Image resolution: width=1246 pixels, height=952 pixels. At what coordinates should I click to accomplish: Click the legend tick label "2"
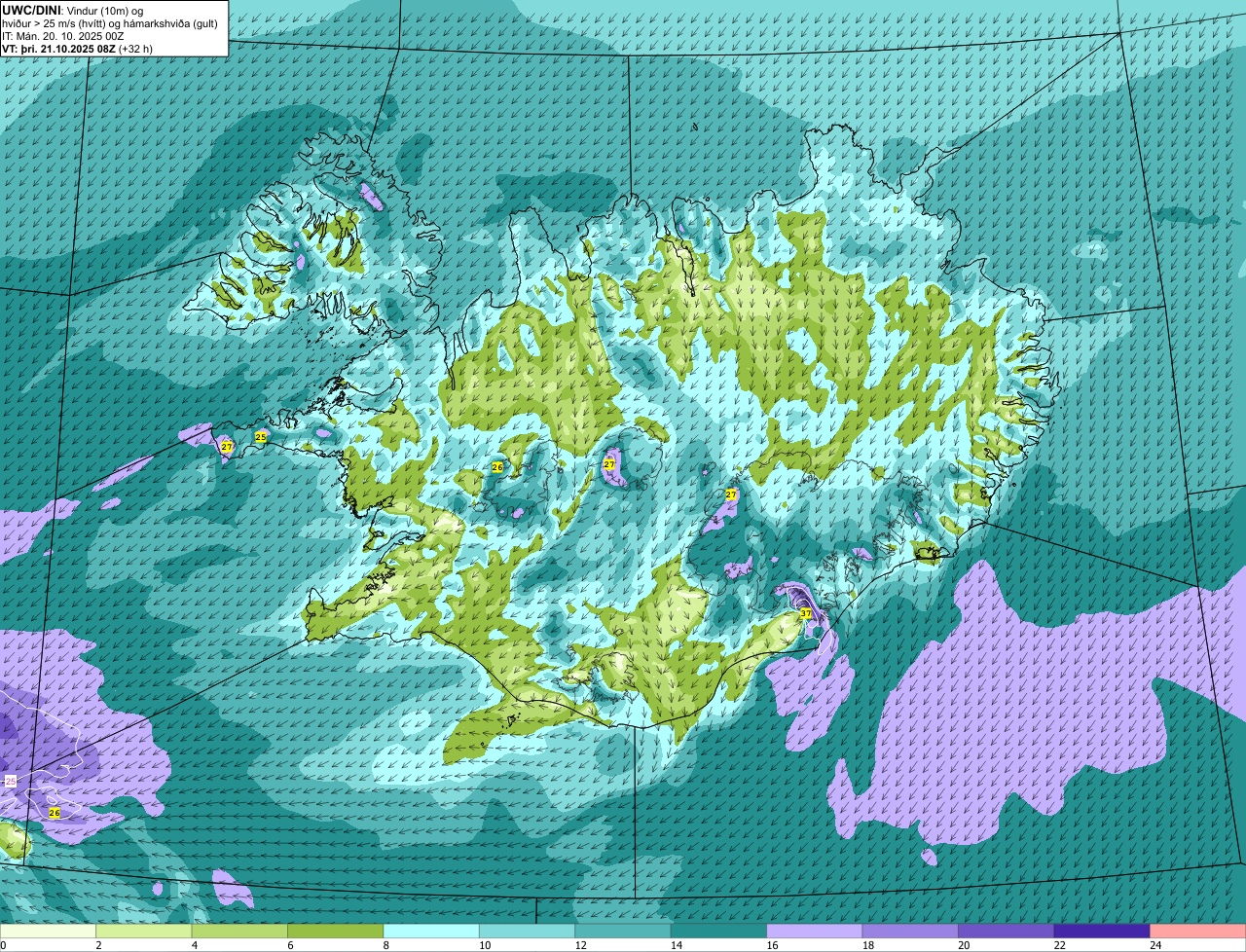pyautogui.click(x=98, y=945)
